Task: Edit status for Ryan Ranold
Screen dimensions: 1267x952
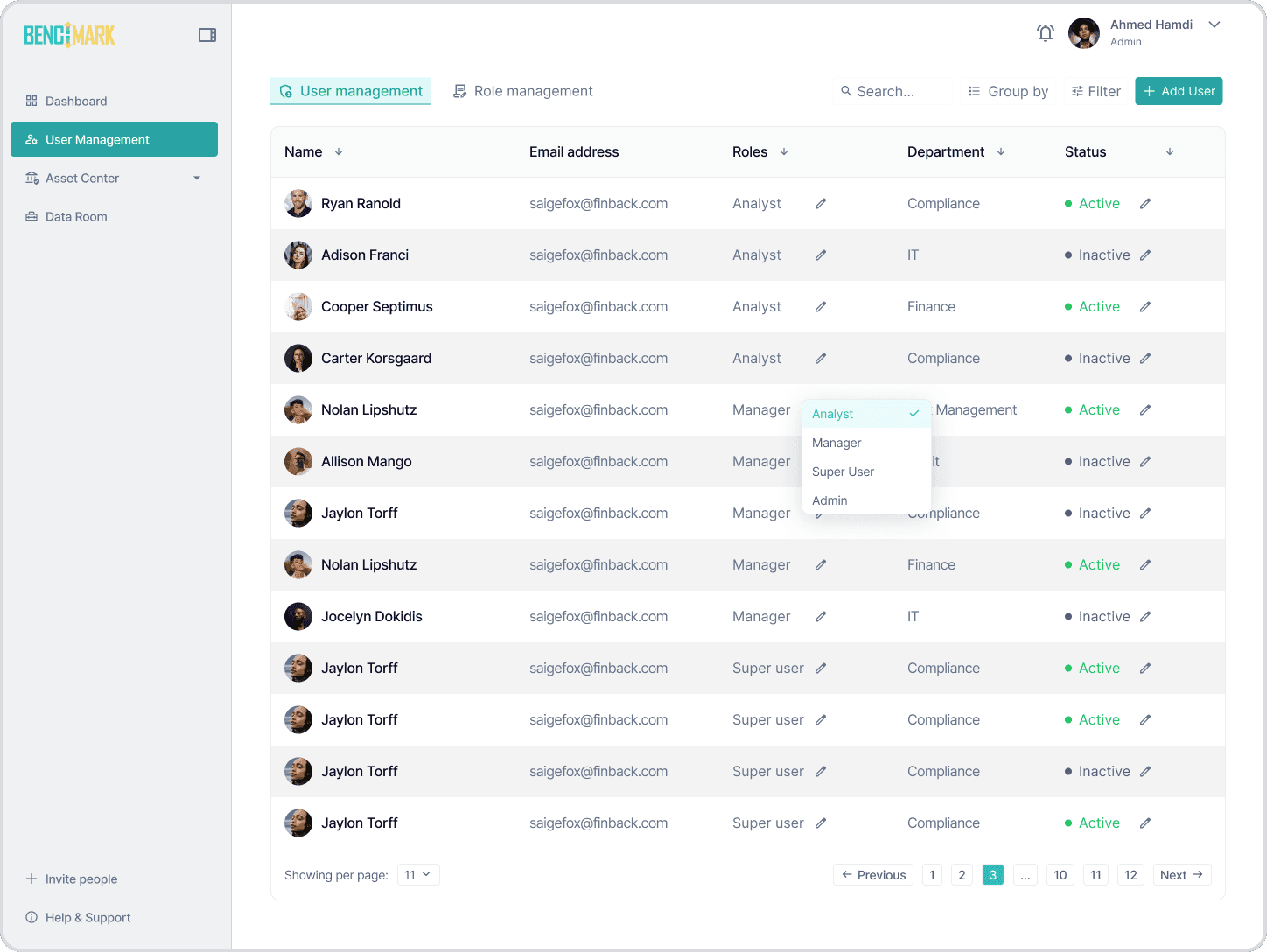Action: tap(1145, 203)
